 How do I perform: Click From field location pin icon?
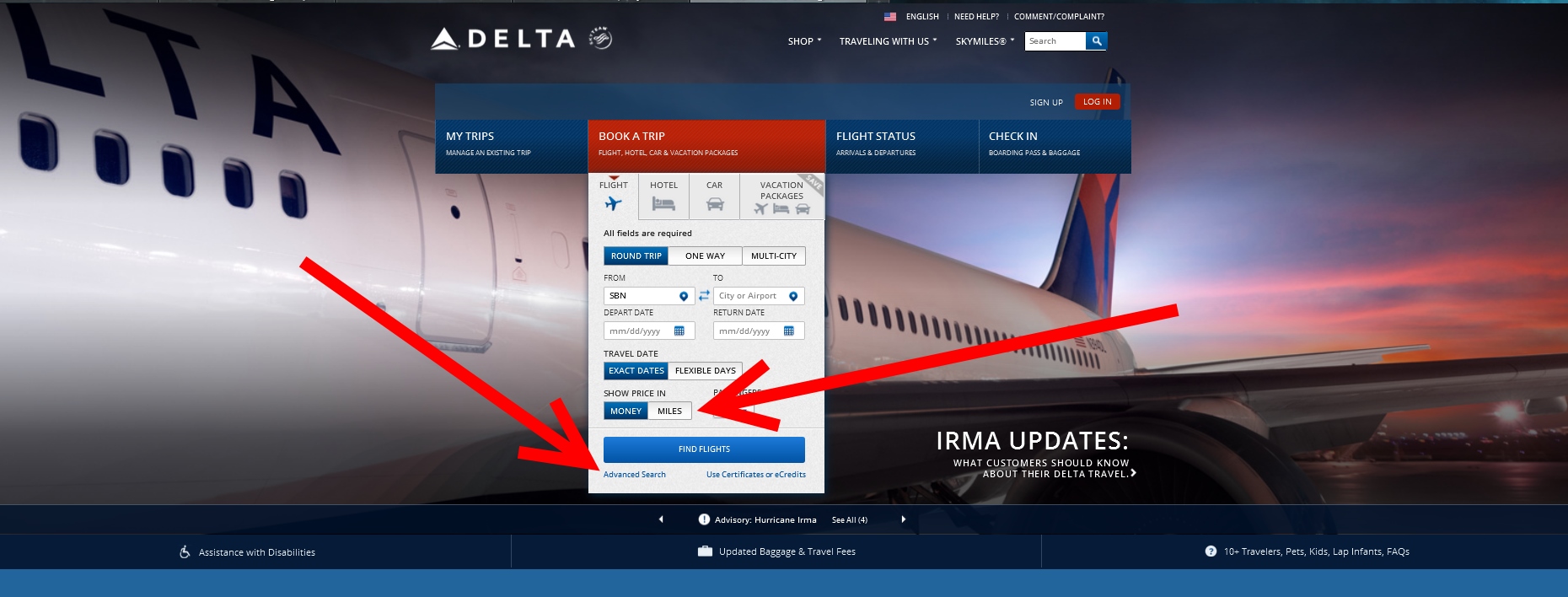click(684, 296)
